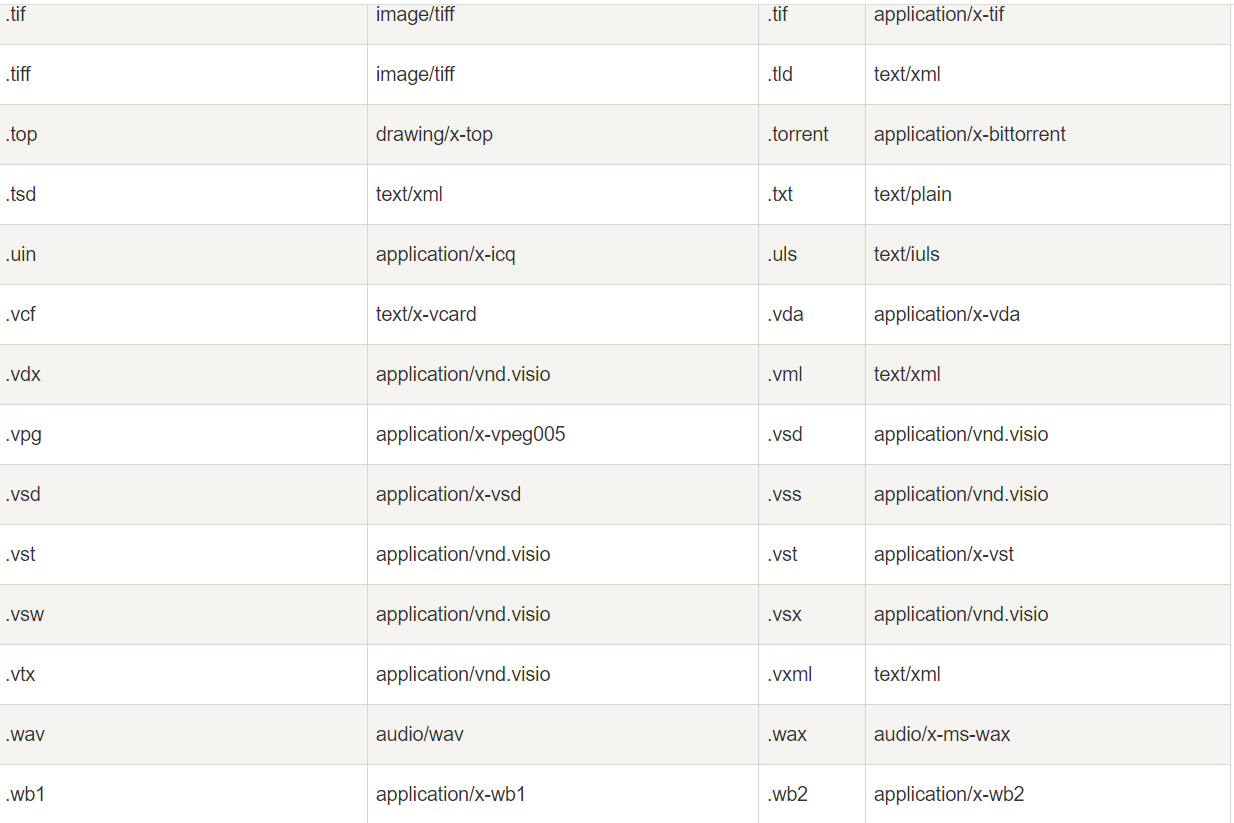
Task: Click the application/x-tif MIME type cell
Action: (x=1047, y=22)
